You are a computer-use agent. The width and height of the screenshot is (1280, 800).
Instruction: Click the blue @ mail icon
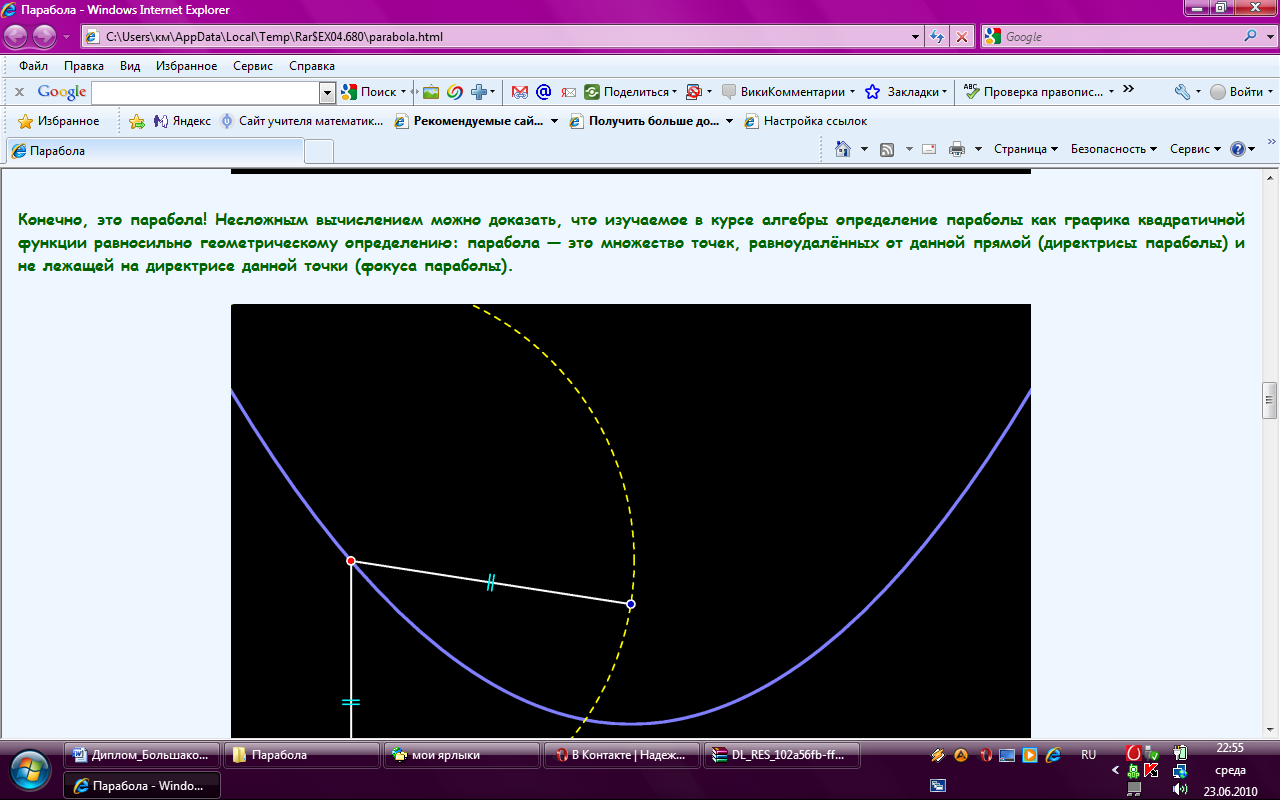click(544, 92)
